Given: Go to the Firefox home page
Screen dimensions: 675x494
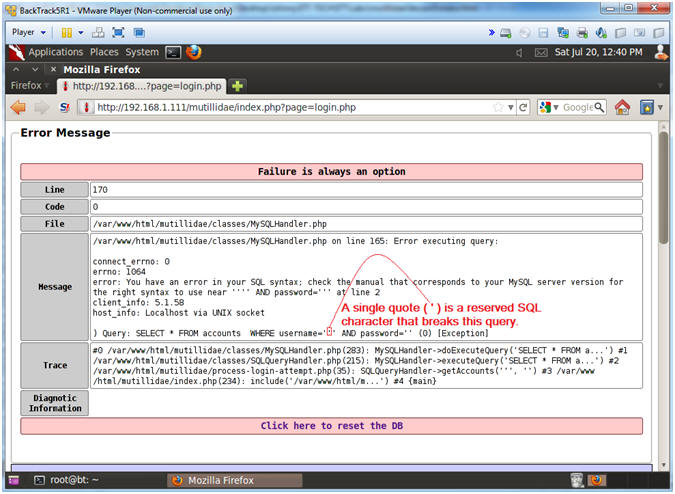Looking at the screenshot, I should click(x=622, y=107).
